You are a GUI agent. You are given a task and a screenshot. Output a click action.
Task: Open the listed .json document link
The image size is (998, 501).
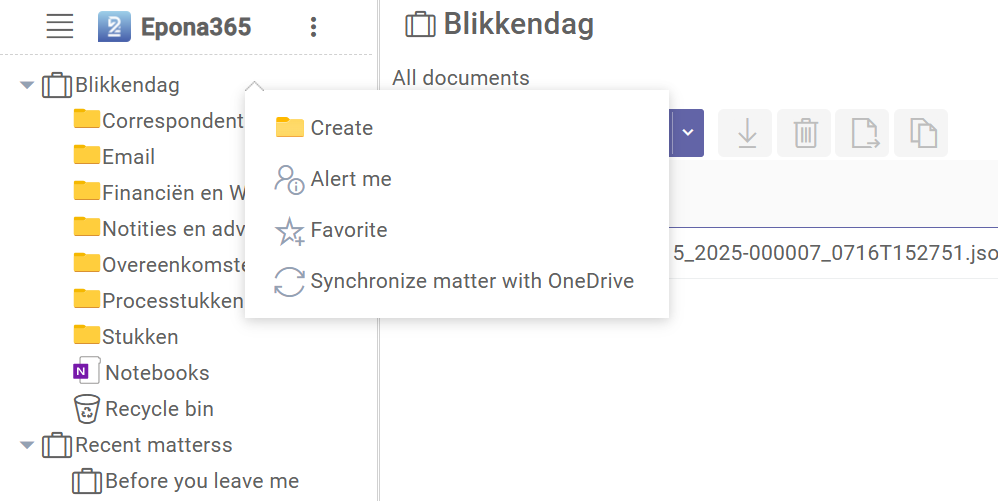click(835, 253)
